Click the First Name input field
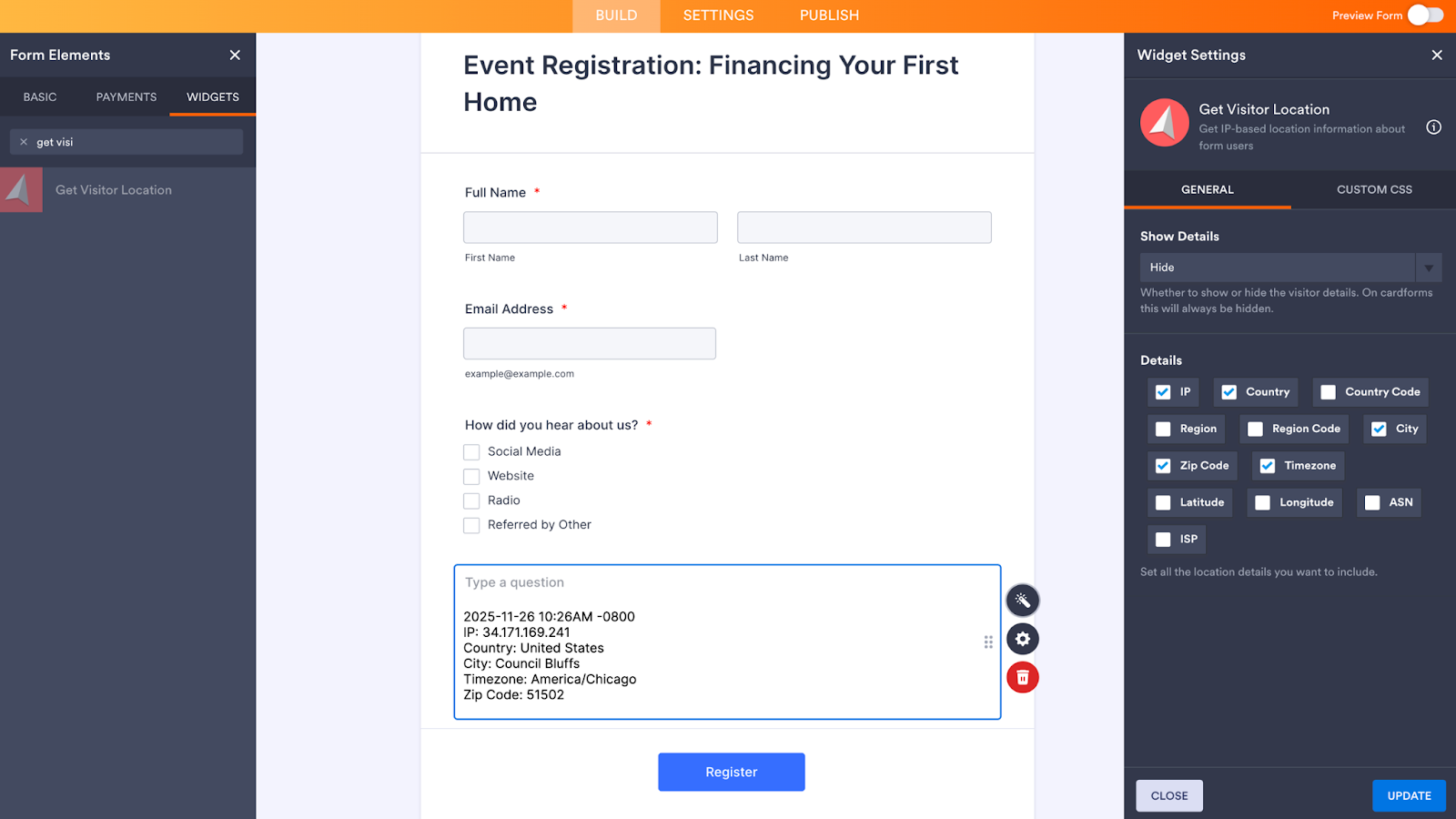Viewport: 1456px width, 819px height. coord(590,227)
